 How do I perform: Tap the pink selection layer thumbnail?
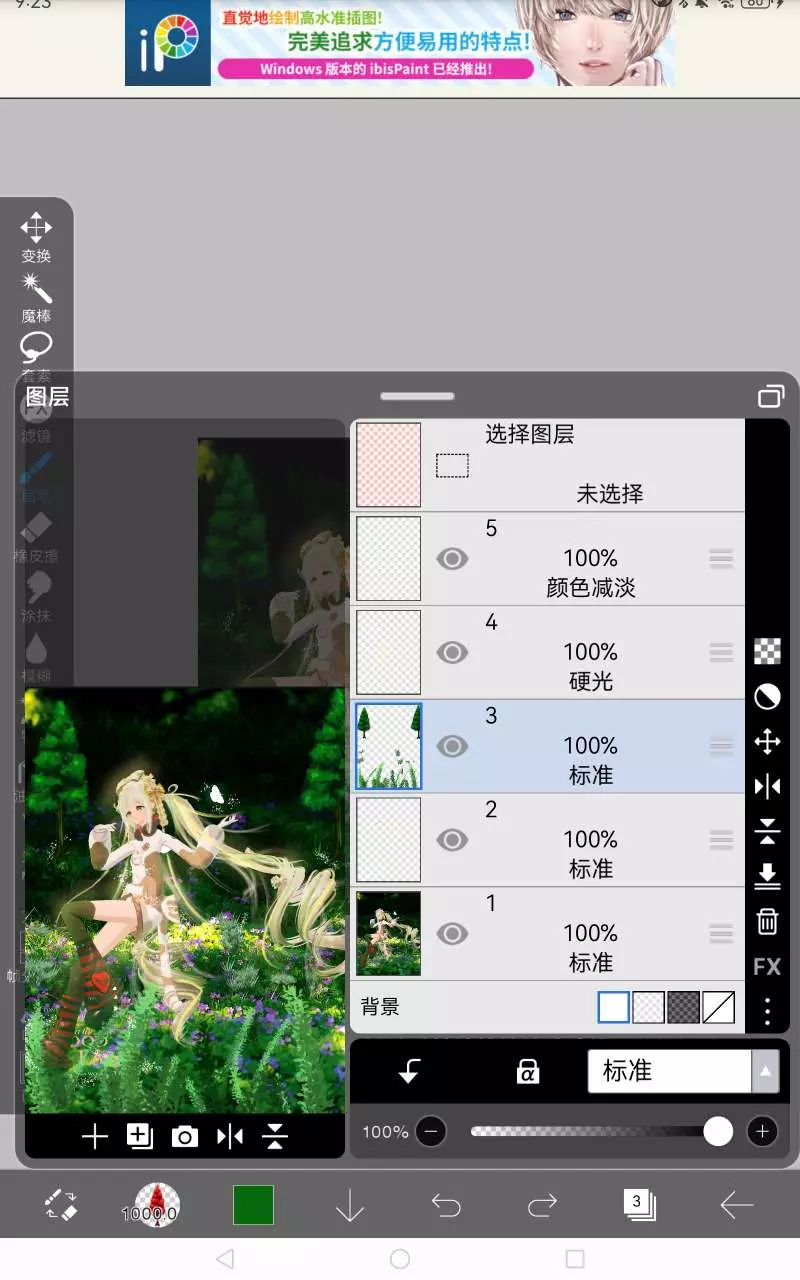tap(389, 465)
